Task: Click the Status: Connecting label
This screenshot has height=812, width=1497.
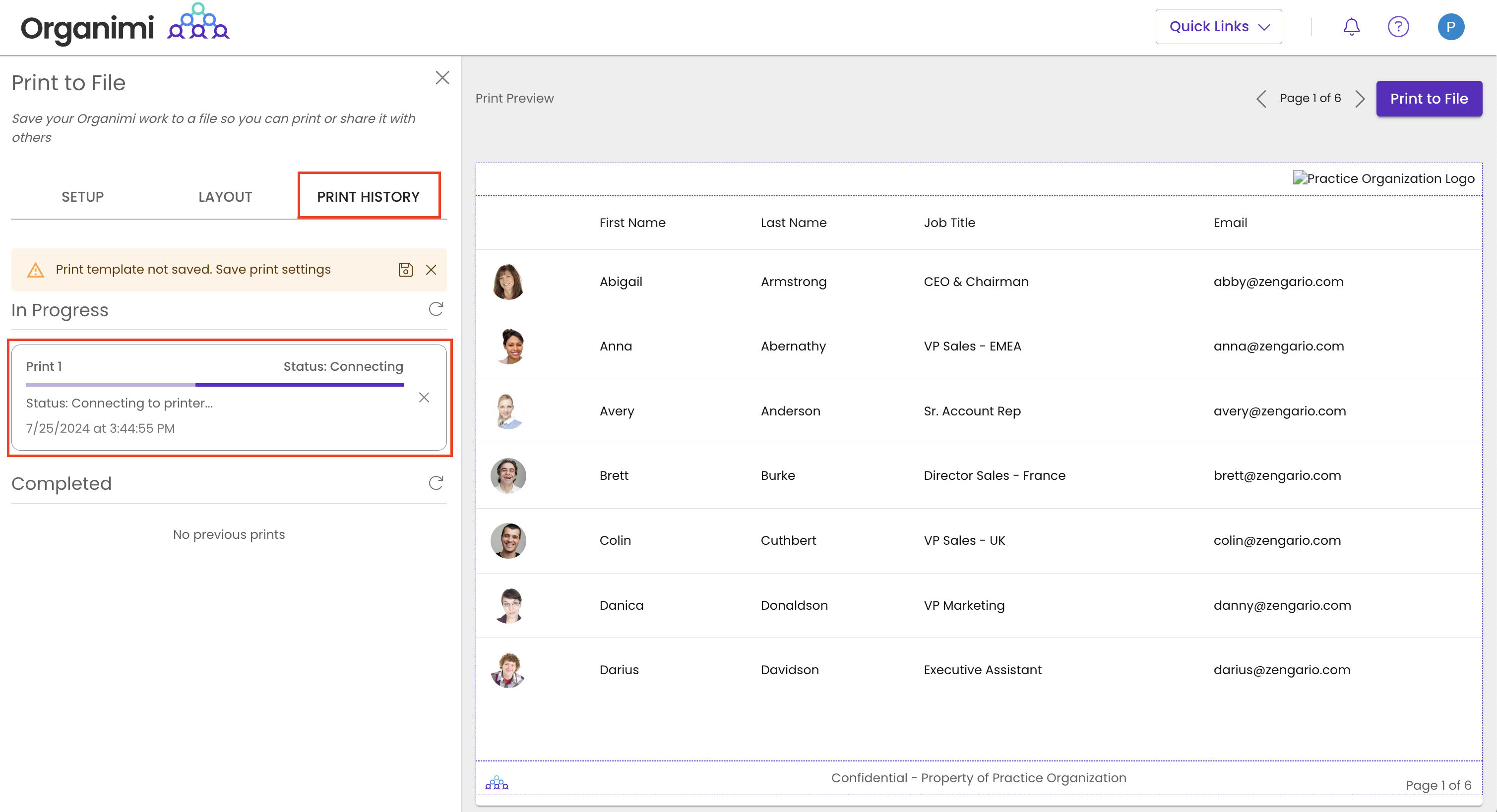Action: 343,366
